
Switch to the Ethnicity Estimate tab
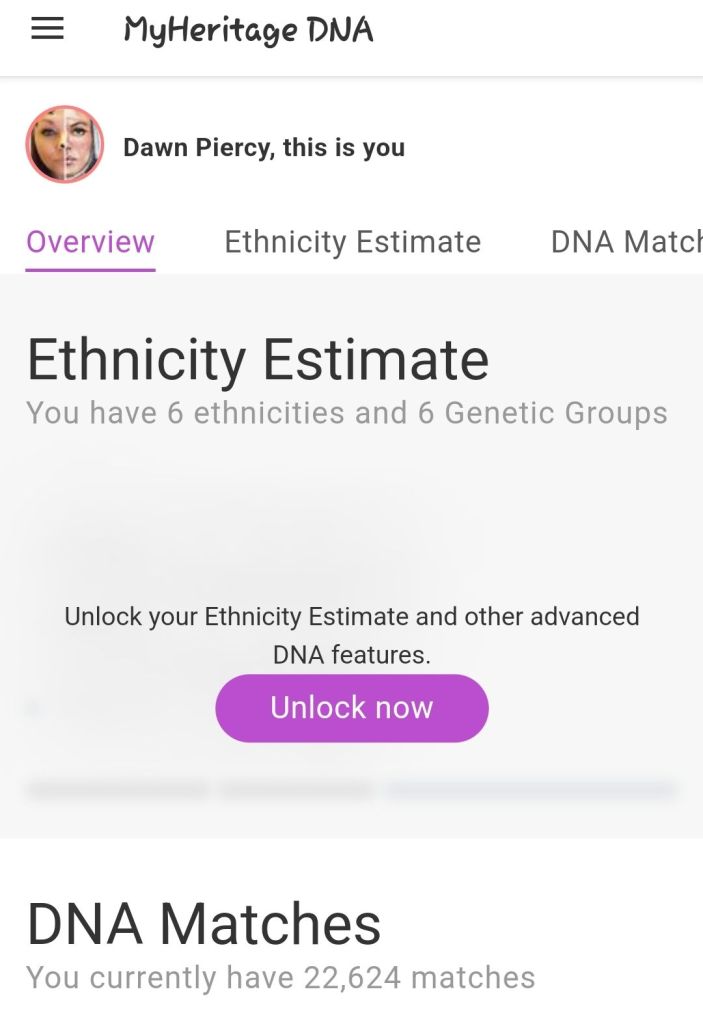[352, 242]
